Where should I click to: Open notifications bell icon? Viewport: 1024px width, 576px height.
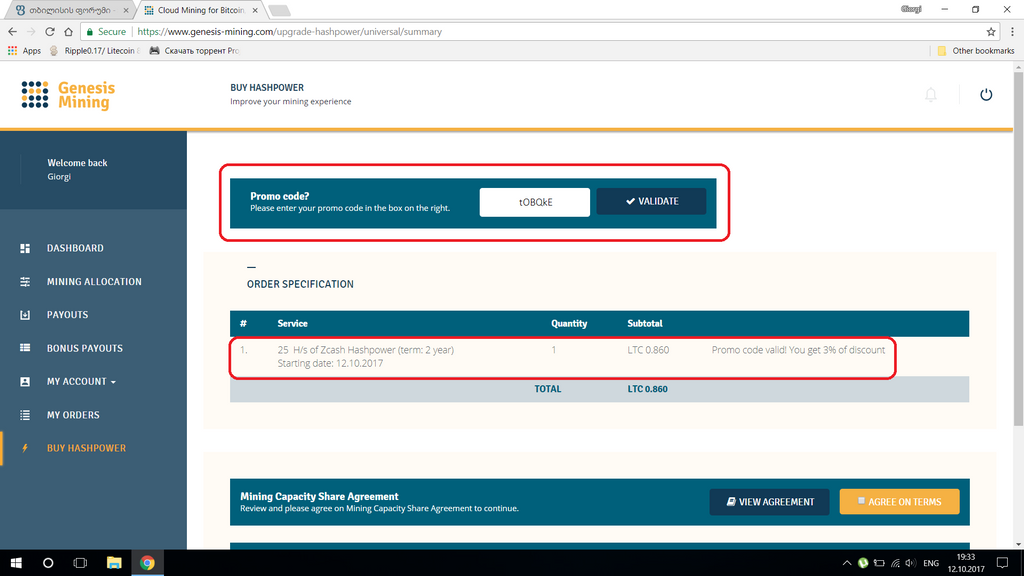(x=931, y=95)
